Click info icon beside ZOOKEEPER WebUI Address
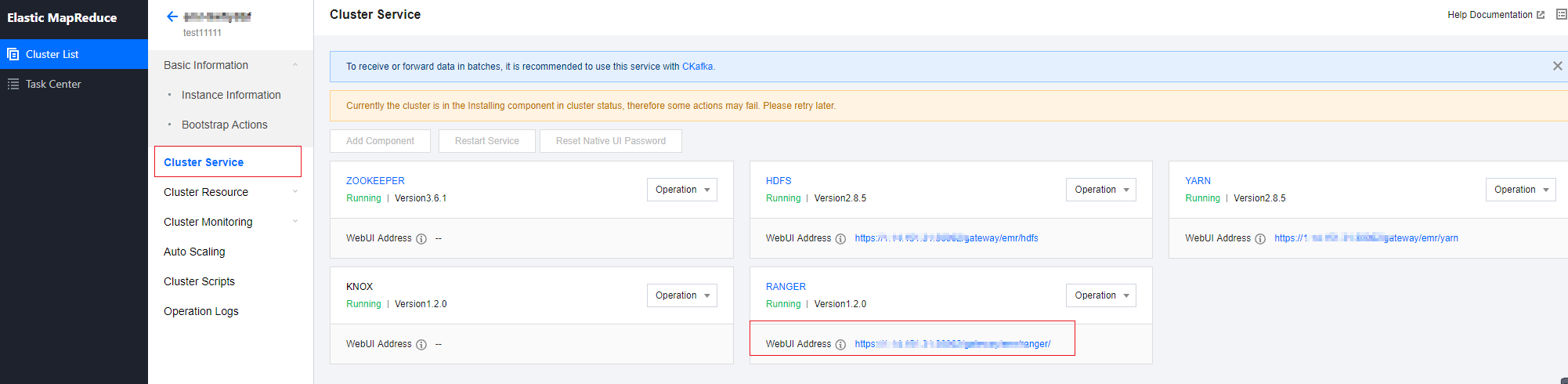The image size is (1568, 384). click(421, 239)
